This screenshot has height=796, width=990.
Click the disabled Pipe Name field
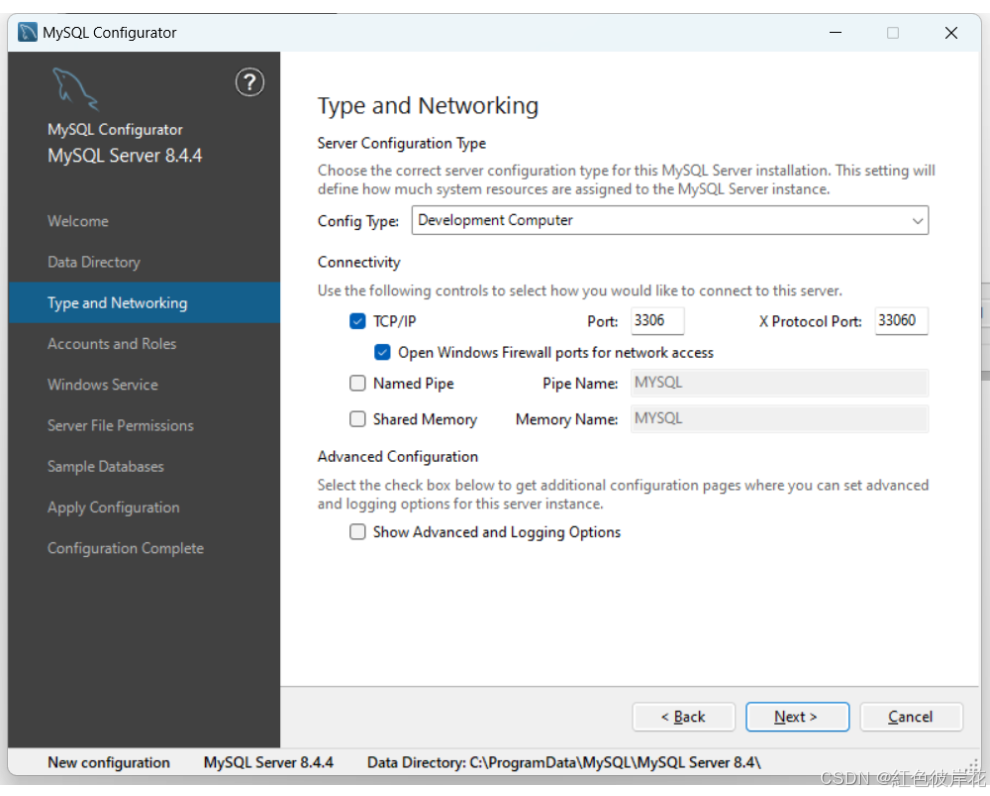tap(779, 383)
